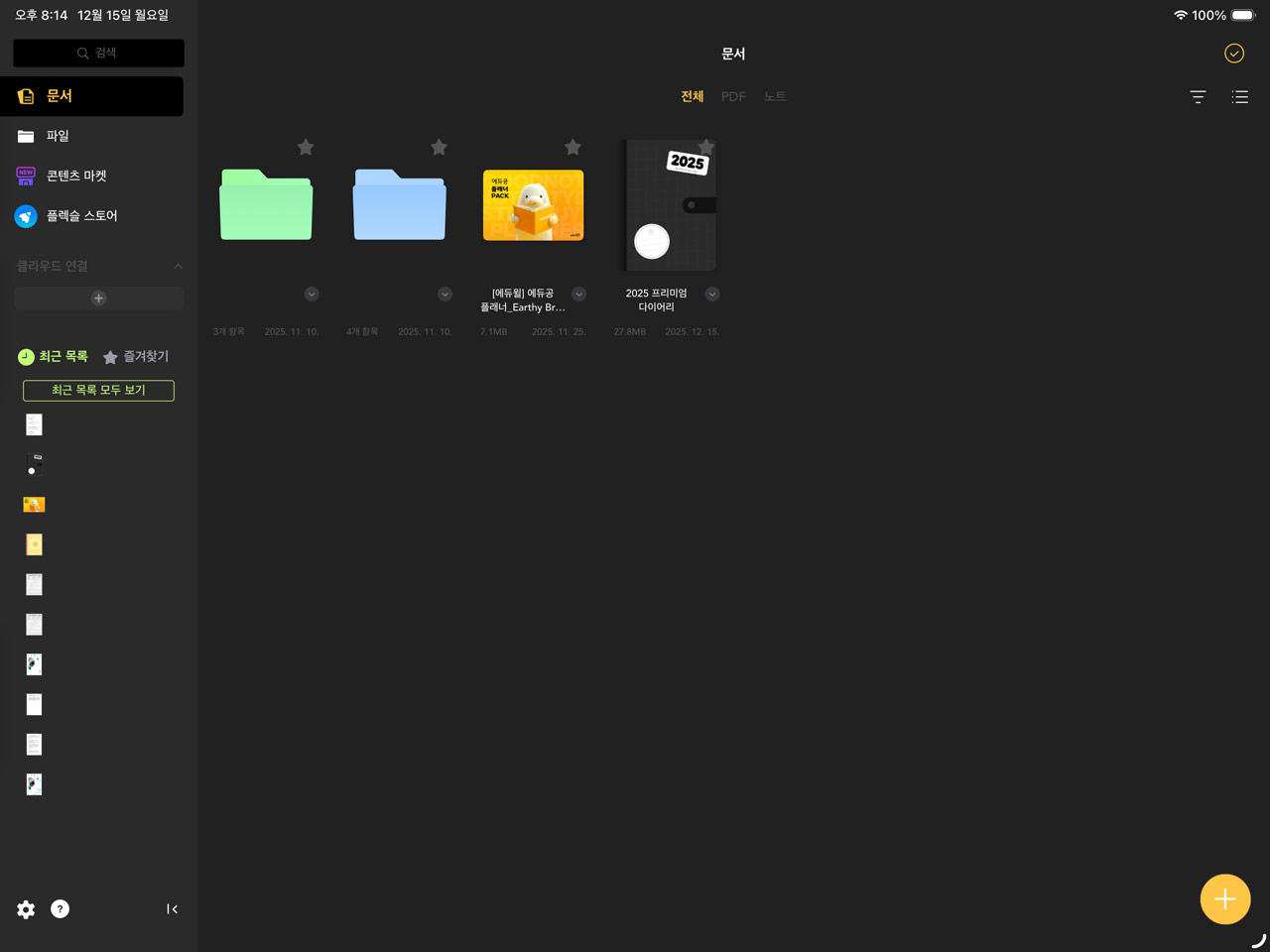Switch to list view icon
This screenshot has height=952, width=1270.
click(x=1239, y=97)
